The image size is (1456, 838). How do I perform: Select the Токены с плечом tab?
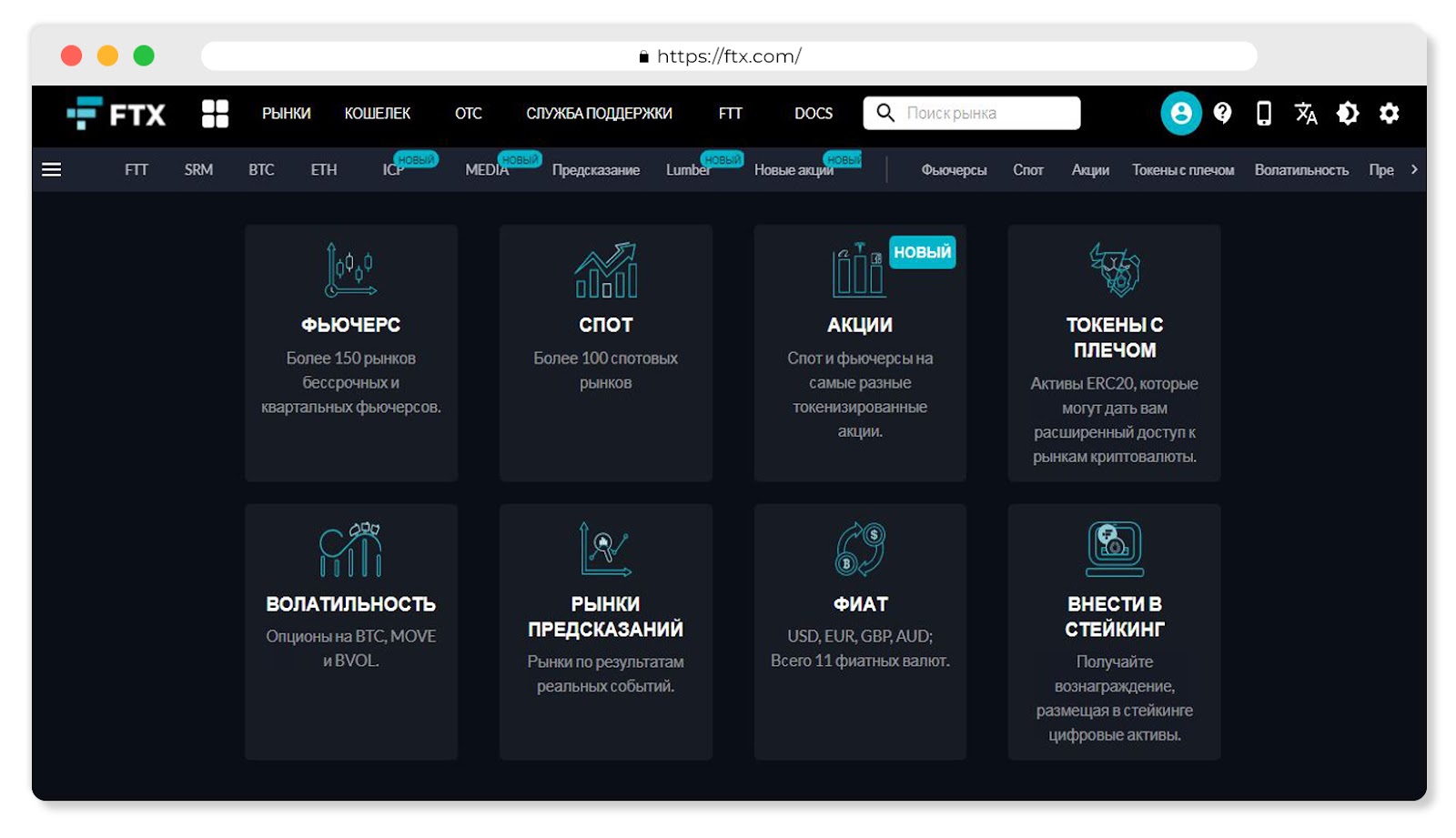(x=1183, y=170)
